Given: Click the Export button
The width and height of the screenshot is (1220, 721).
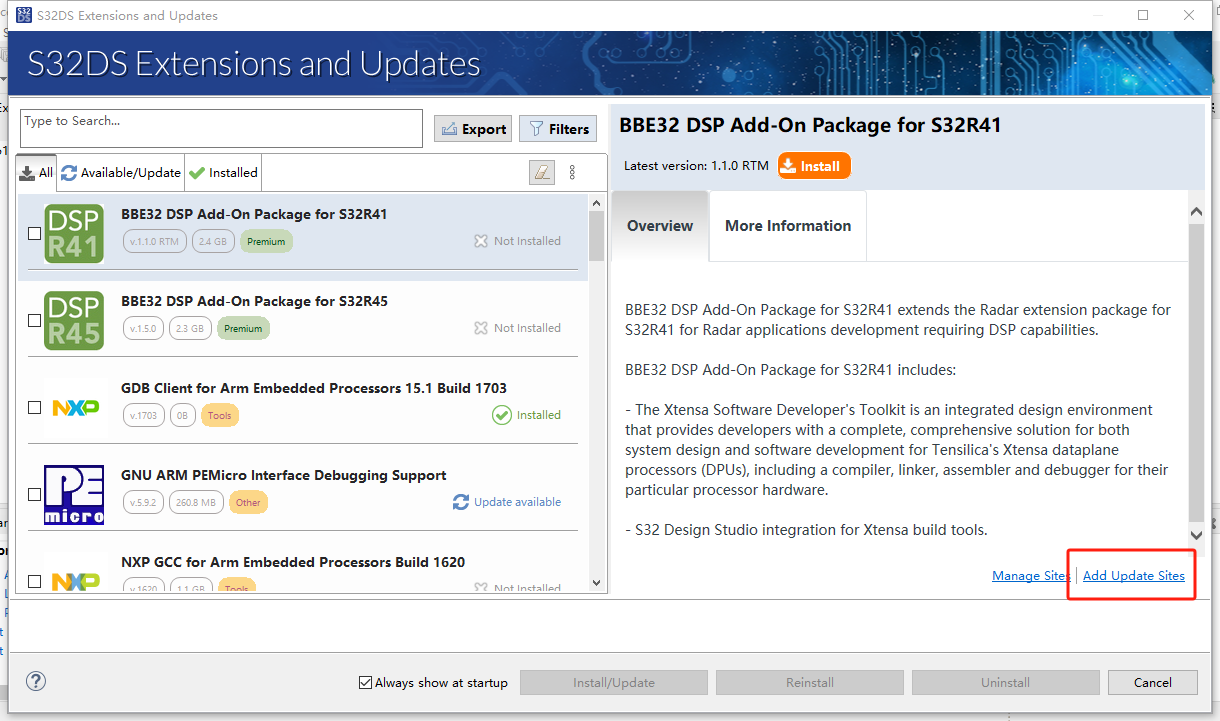Looking at the screenshot, I should coord(473,129).
